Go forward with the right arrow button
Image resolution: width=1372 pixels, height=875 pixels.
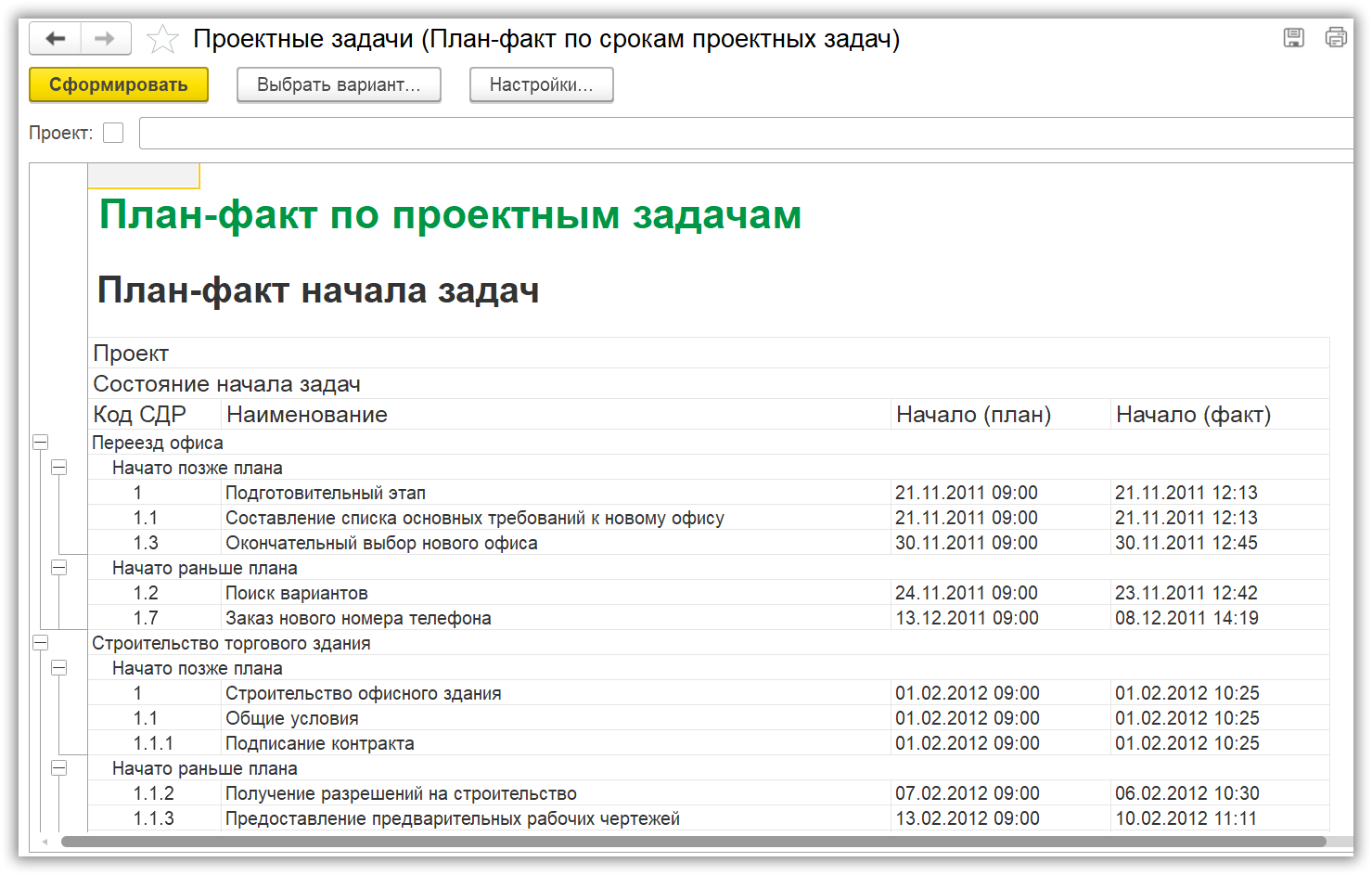pyautogui.click(x=106, y=38)
